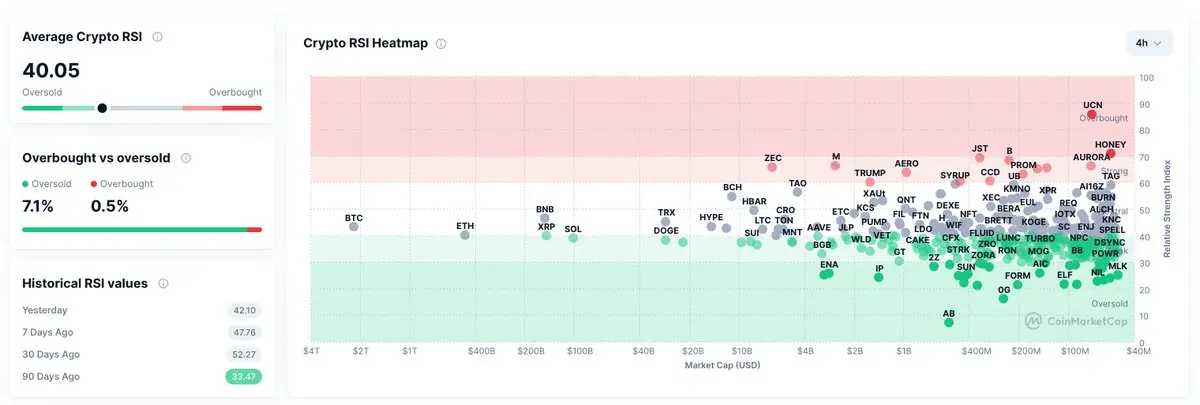1200x405 pixels.
Task: Select the UCN overbought red dot
Action: (x=1092, y=114)
